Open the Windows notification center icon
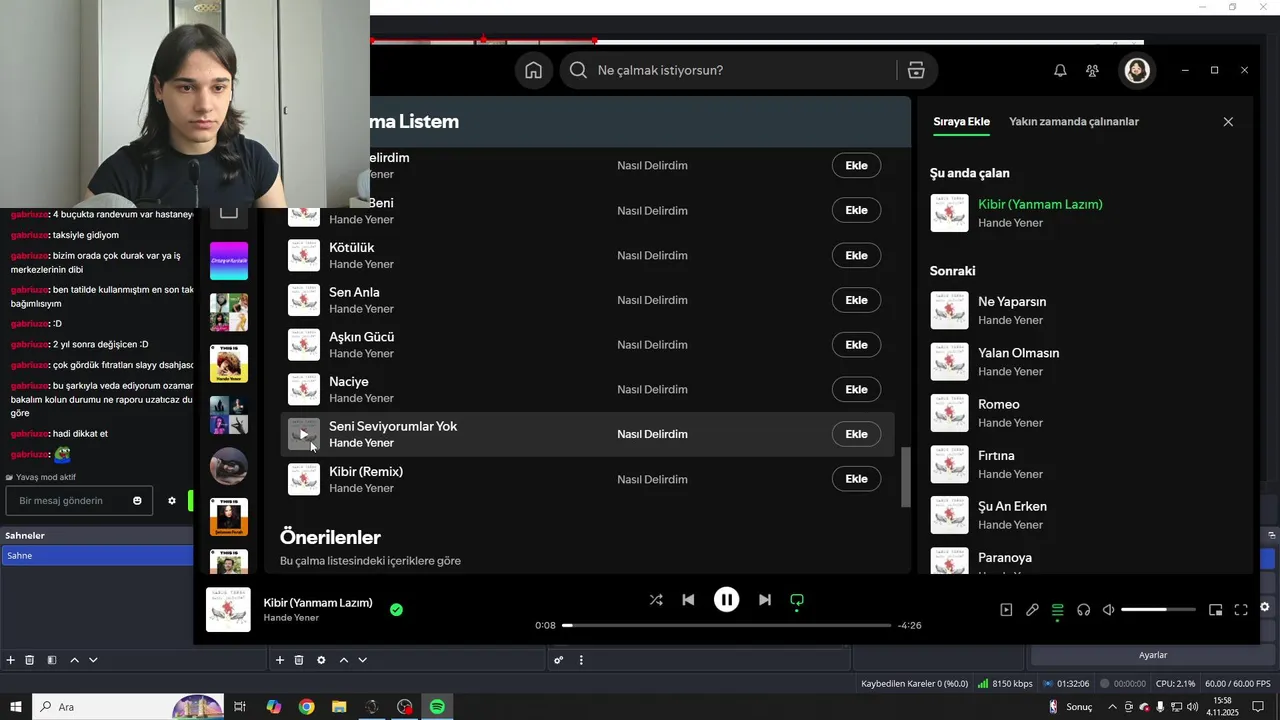The image size is (1280, 720). (1258, 707)
